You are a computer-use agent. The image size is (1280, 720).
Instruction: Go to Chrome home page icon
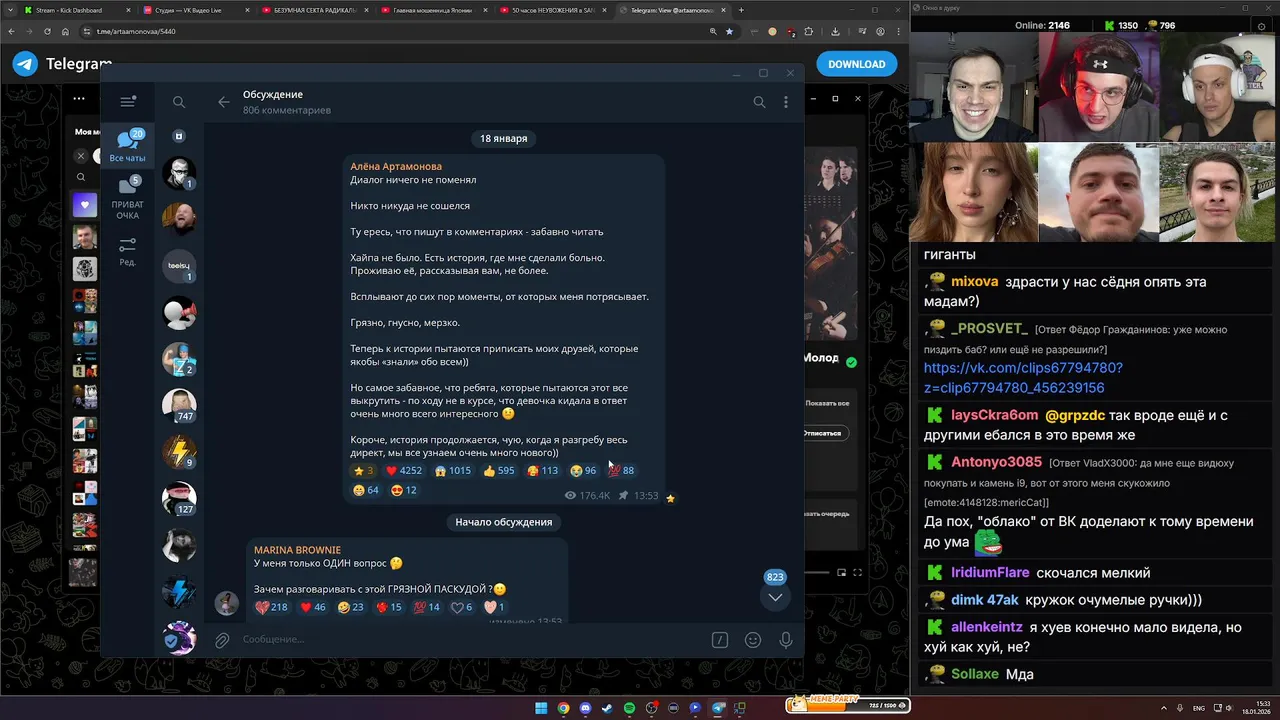(x=65, y=31)
